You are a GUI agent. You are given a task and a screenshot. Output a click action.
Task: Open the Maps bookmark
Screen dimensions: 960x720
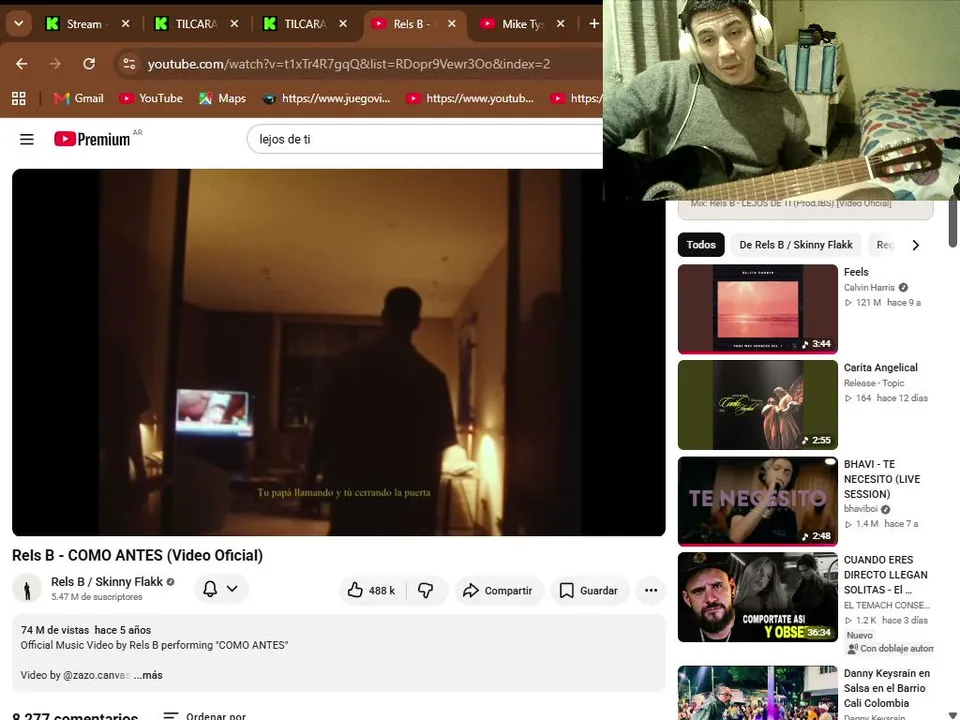[x=222, y=98]
